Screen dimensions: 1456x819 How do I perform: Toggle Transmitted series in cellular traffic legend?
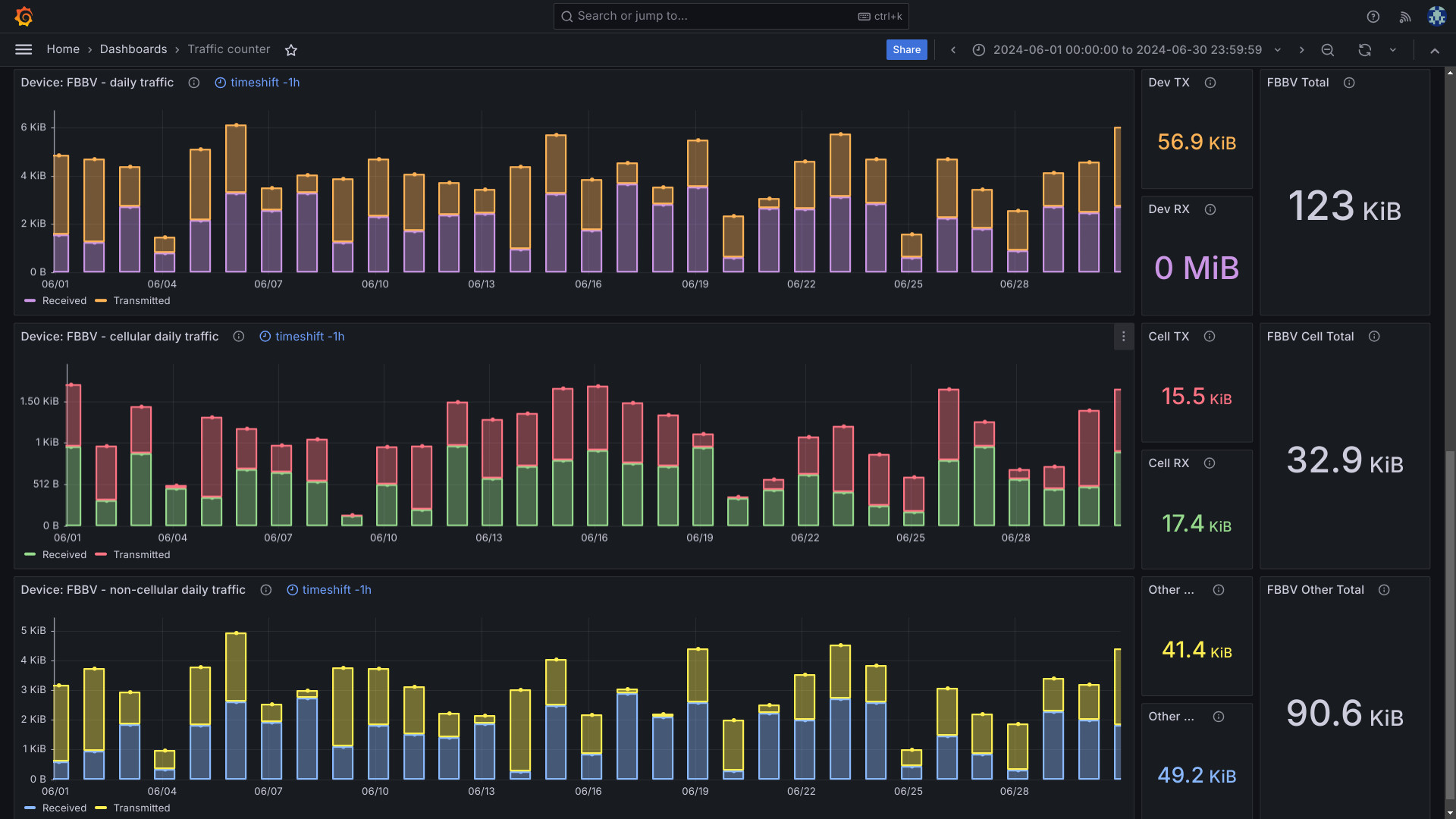[141, 555]
